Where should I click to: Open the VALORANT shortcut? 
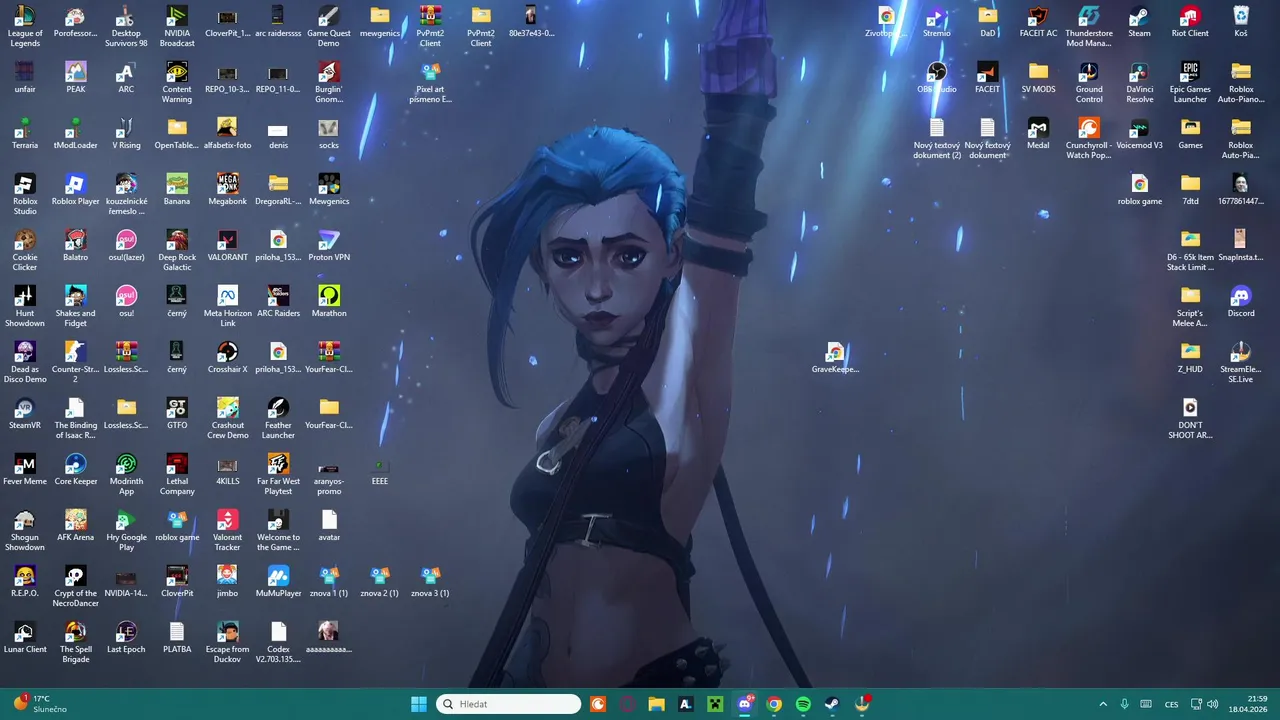[227, 245]
